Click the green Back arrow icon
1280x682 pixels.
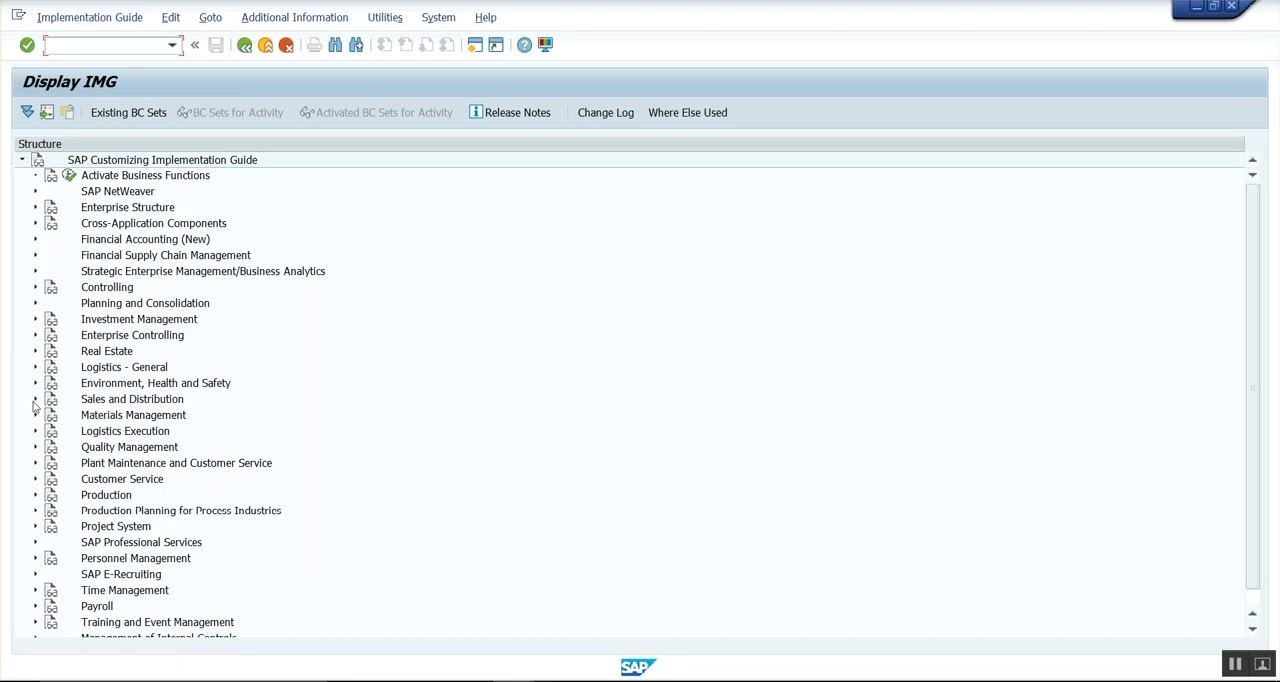(244, 45)
